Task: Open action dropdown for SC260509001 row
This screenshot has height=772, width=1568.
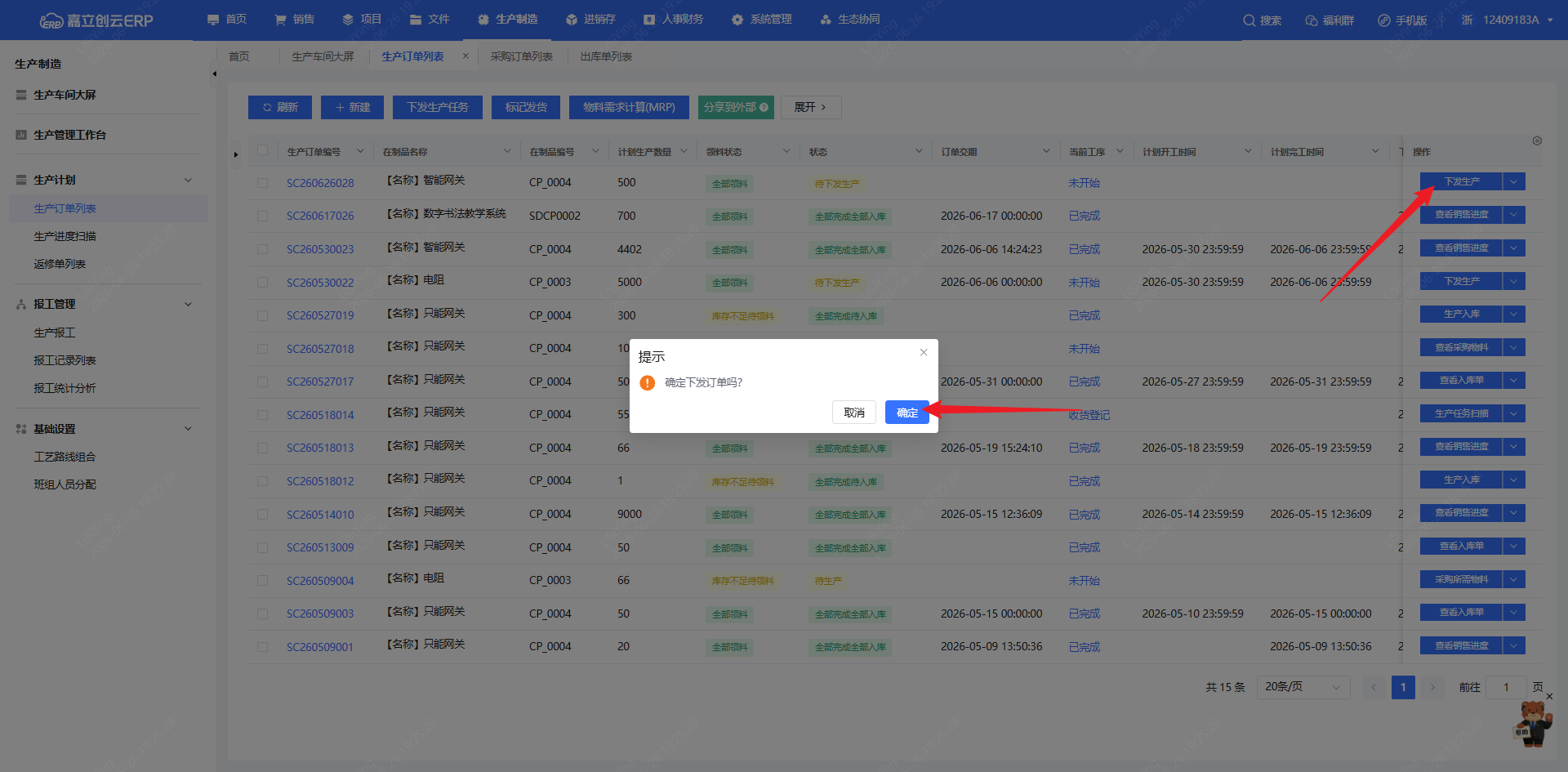Action: pyautogui.click(x=1514, y=645)
